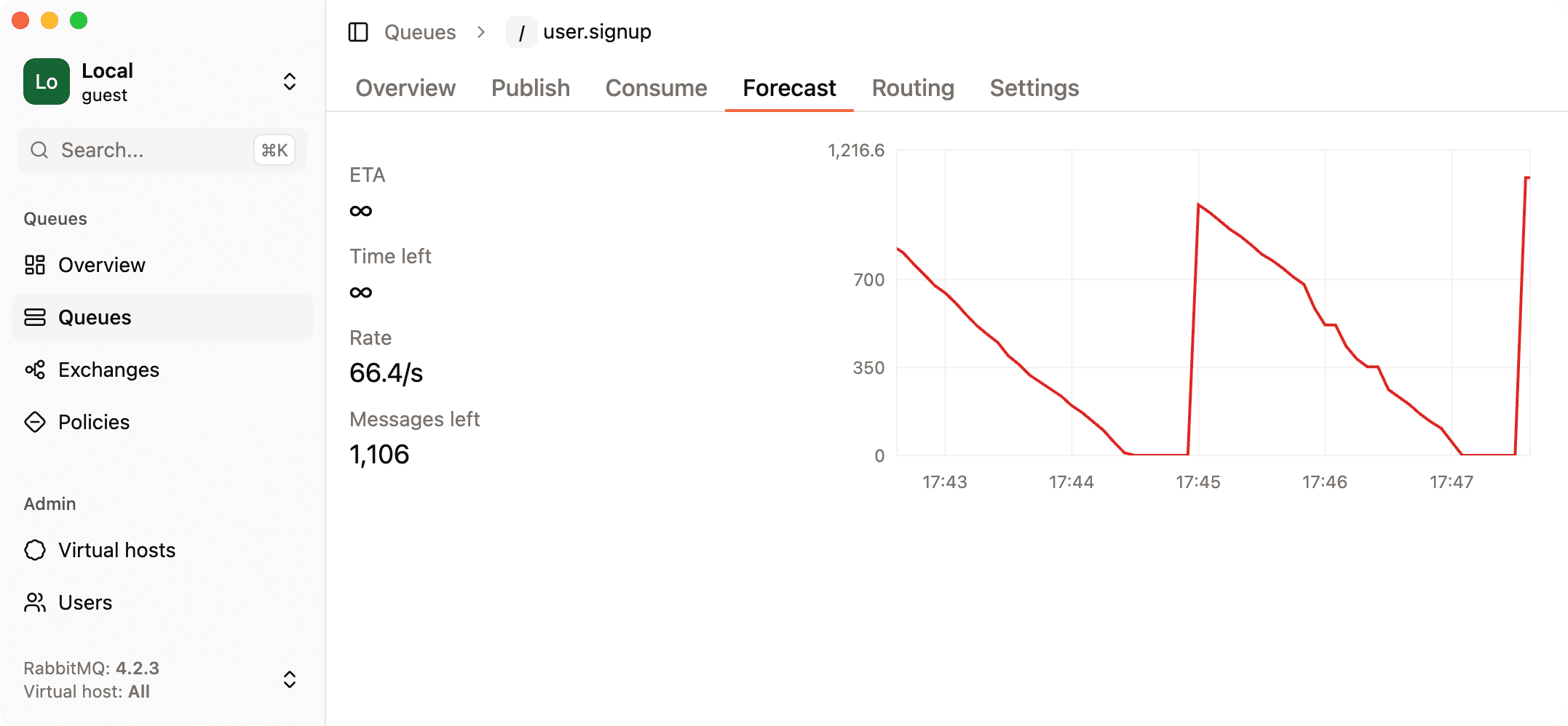Toggle the sidebar panel icon
This screenshot has height=726, width=1568.
(x=358, y=32)
